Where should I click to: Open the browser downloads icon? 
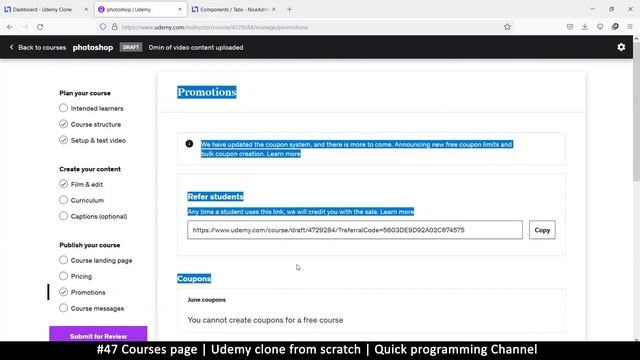(x=585, y=27)
